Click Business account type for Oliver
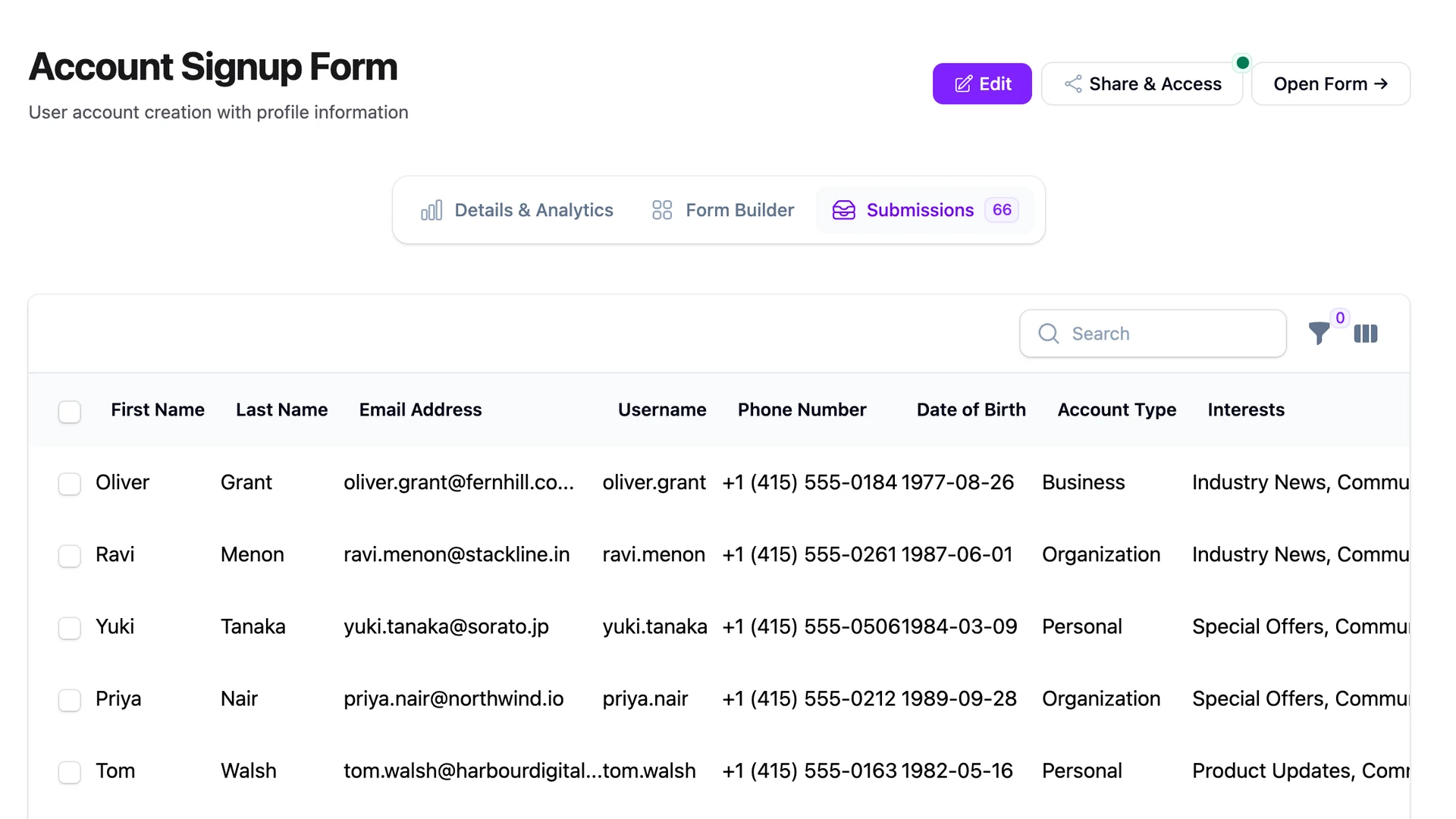Screen dimensions: 1456x819 tap(1083, 482)
